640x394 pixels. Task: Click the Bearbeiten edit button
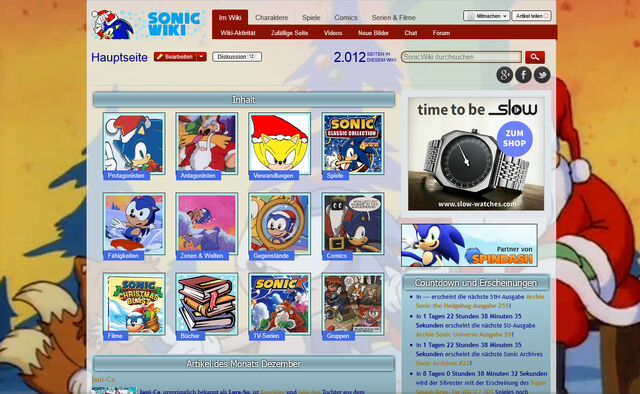(x=176, y=57)
